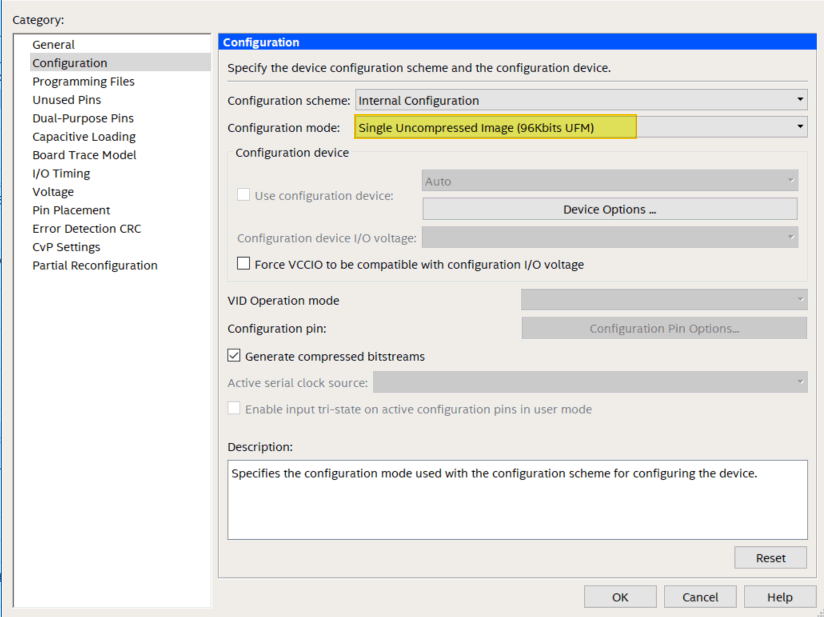Screen dimensions: 824x617
Task: Select the CvP Settings category
Action: 66,247
